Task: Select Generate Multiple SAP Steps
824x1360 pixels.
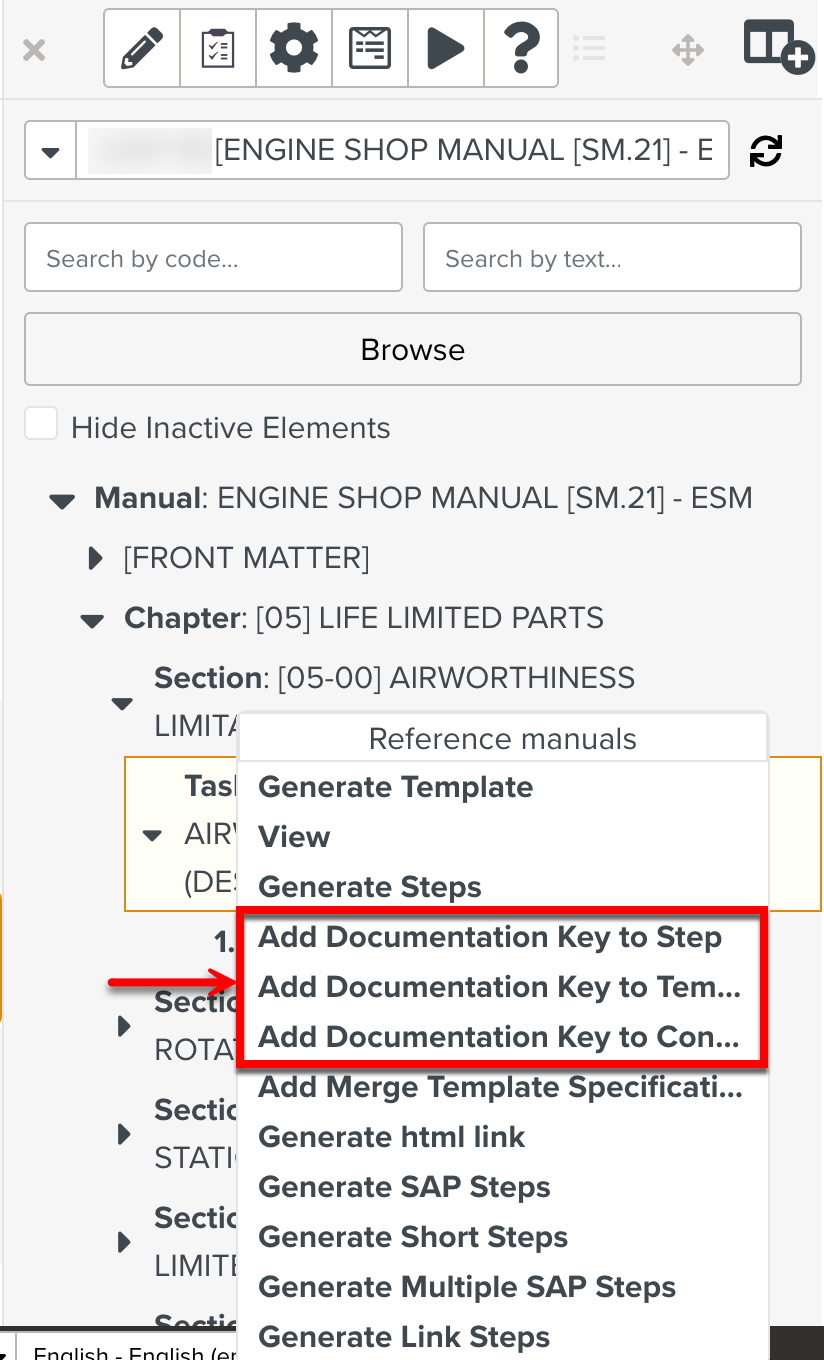Action: coord(466,1287)
